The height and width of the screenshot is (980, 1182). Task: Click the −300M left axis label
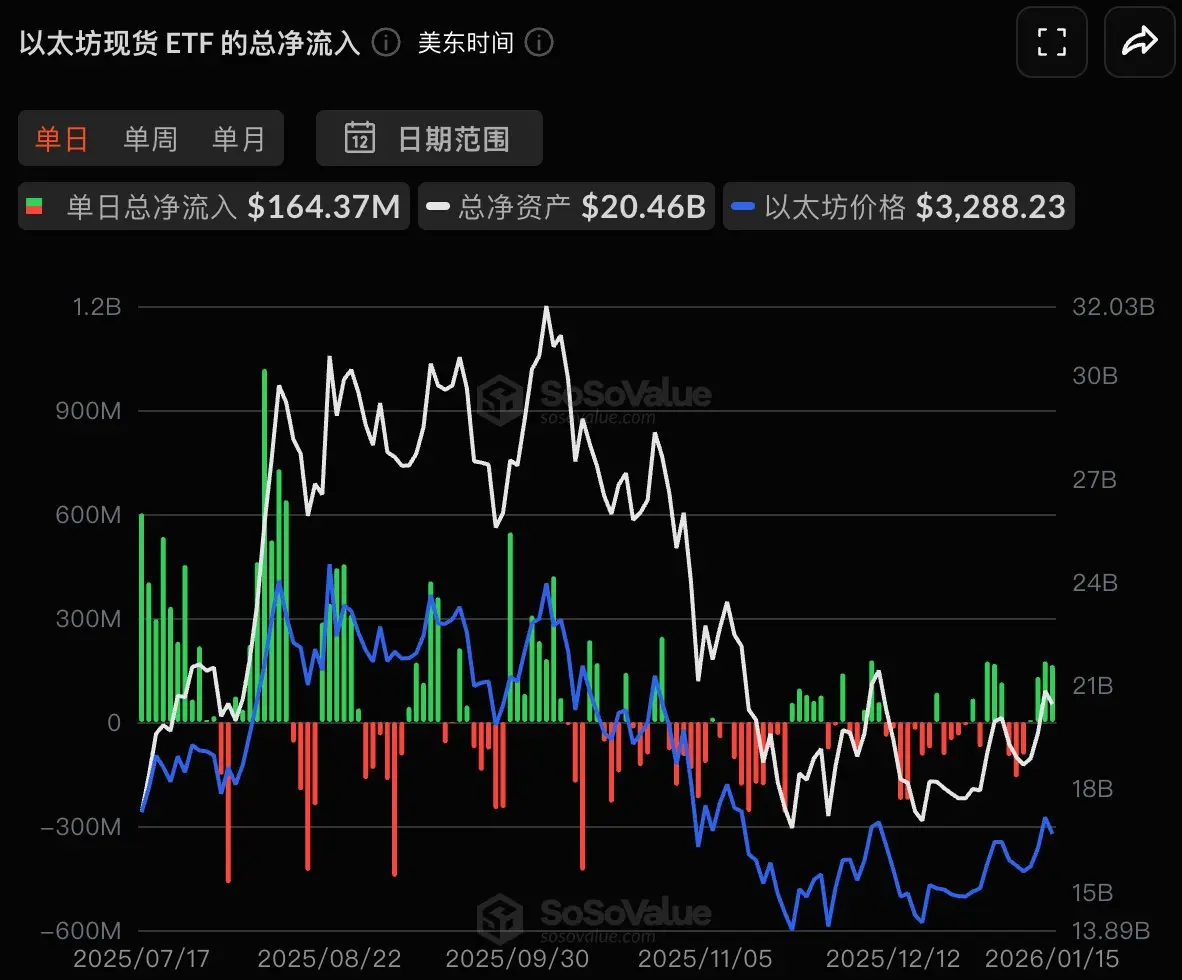[x=81, y=827]
